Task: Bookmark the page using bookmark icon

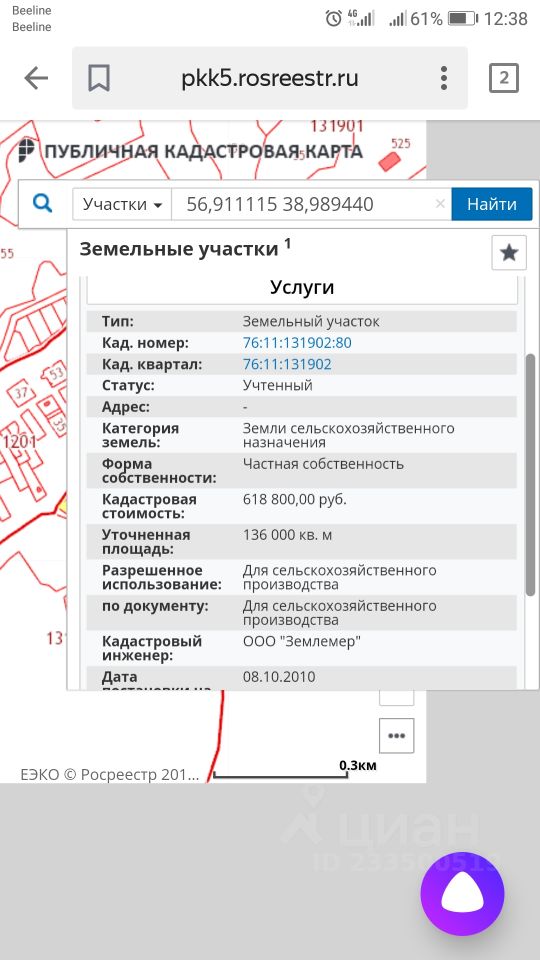Action: click(x=99, y=78)
